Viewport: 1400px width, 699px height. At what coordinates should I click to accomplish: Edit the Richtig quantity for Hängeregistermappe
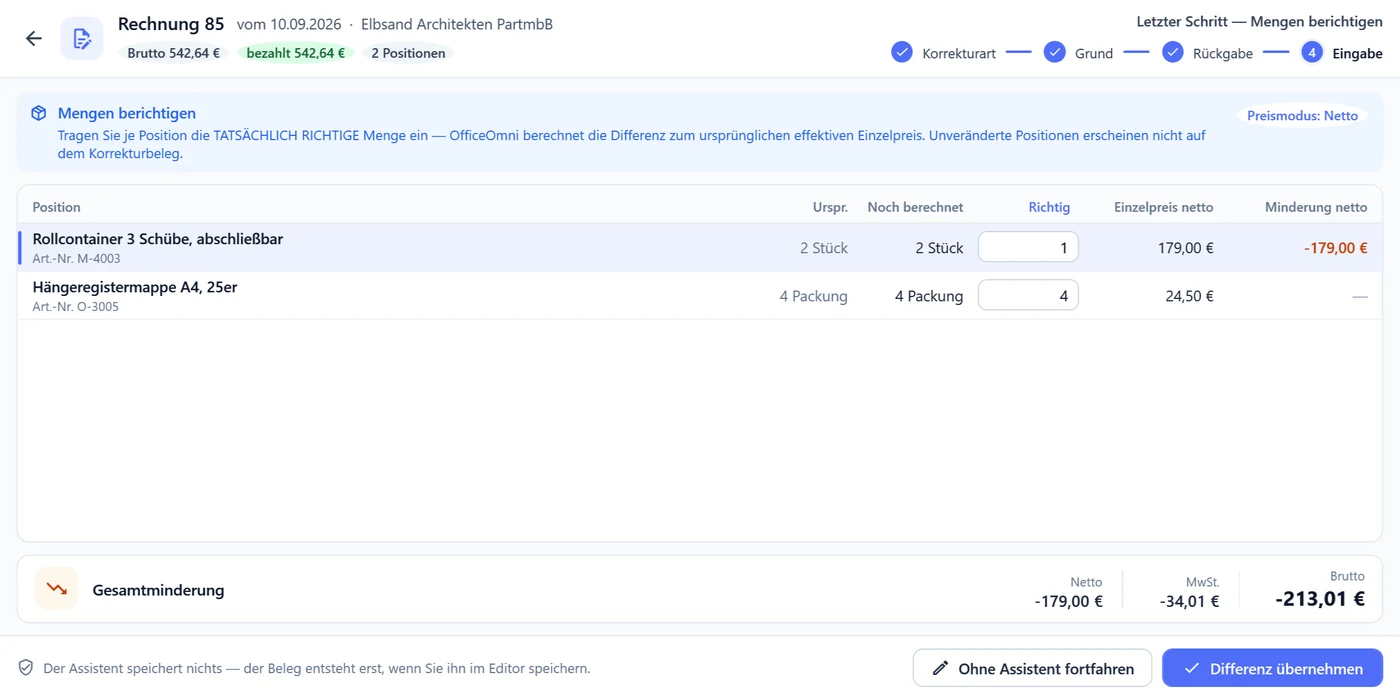pos(1028,295)
